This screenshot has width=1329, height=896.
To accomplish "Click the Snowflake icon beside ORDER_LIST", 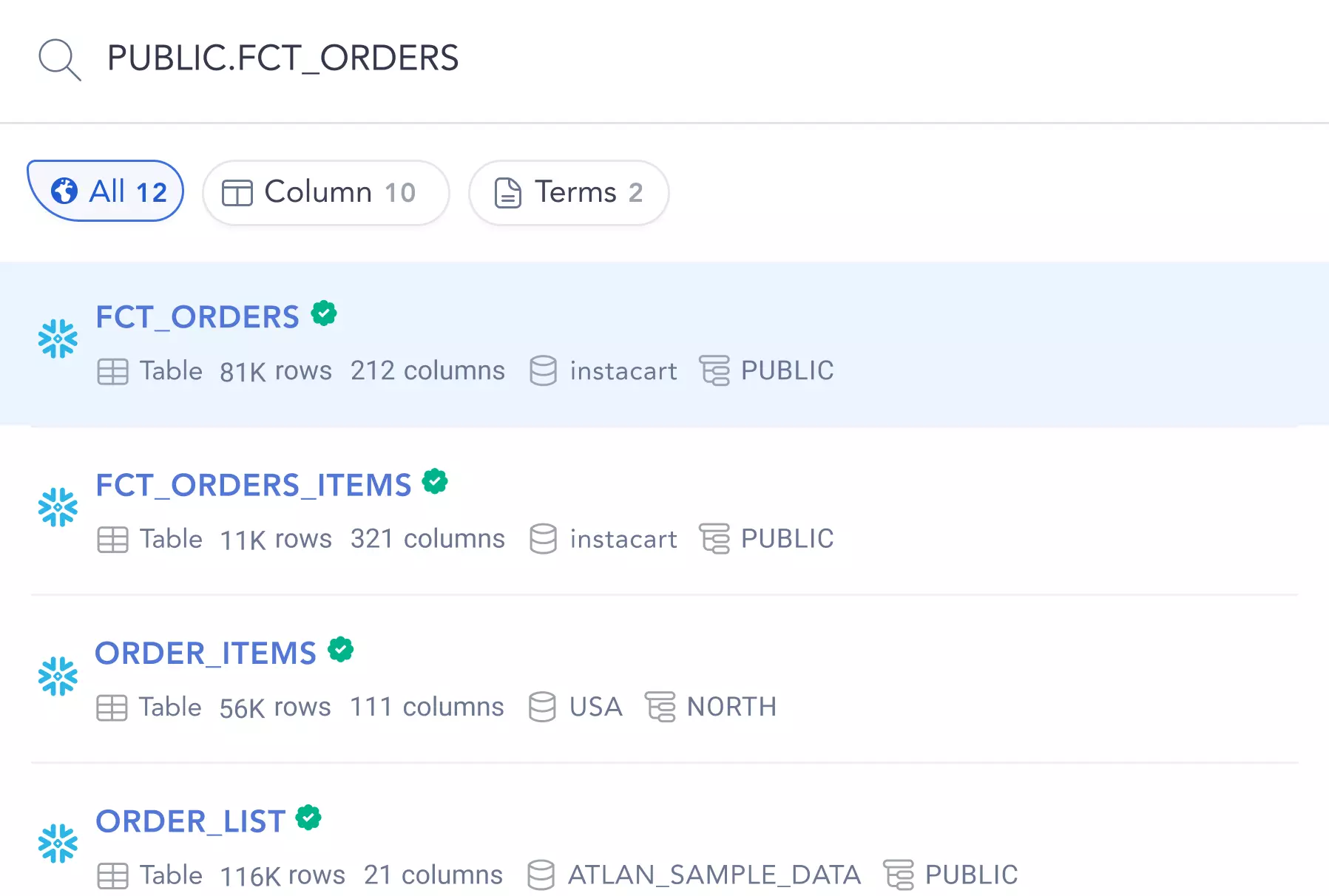I will coord(58,844).
